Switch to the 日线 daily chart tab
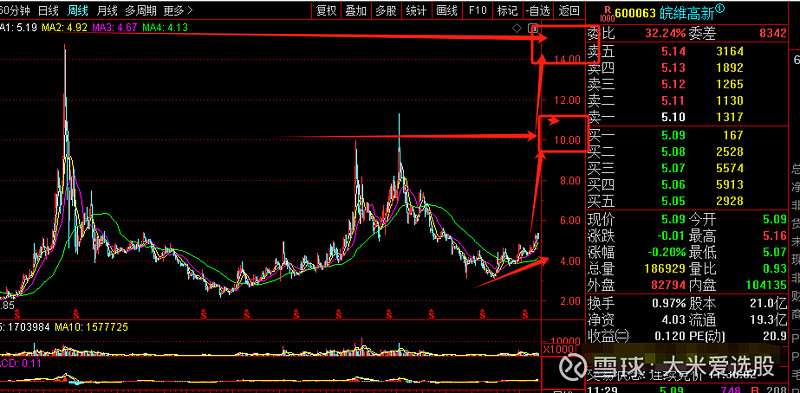 [x=48, y=10]
